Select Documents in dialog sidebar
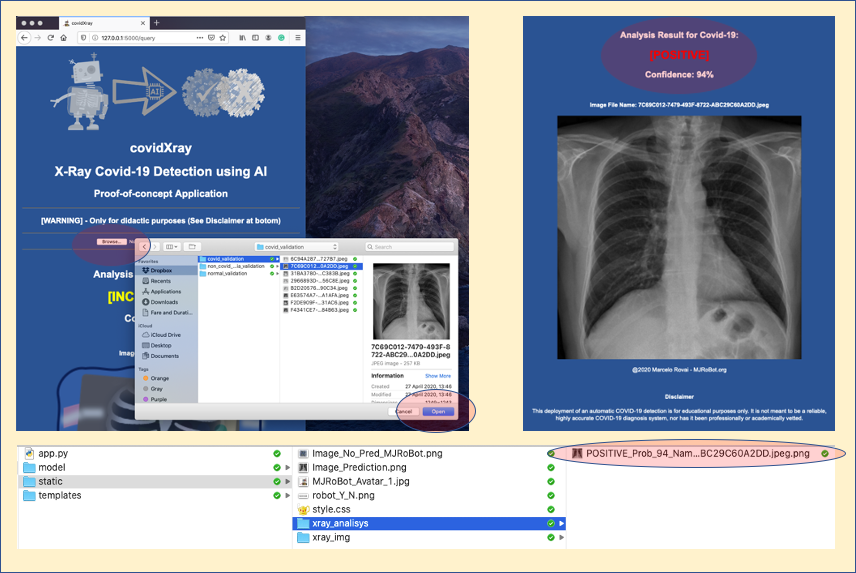 coord(167,356)
